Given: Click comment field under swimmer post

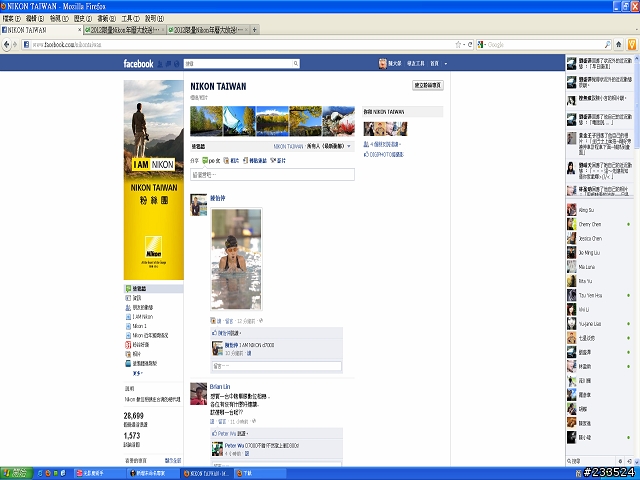Looking at the screenshot, I should (277, 366).
